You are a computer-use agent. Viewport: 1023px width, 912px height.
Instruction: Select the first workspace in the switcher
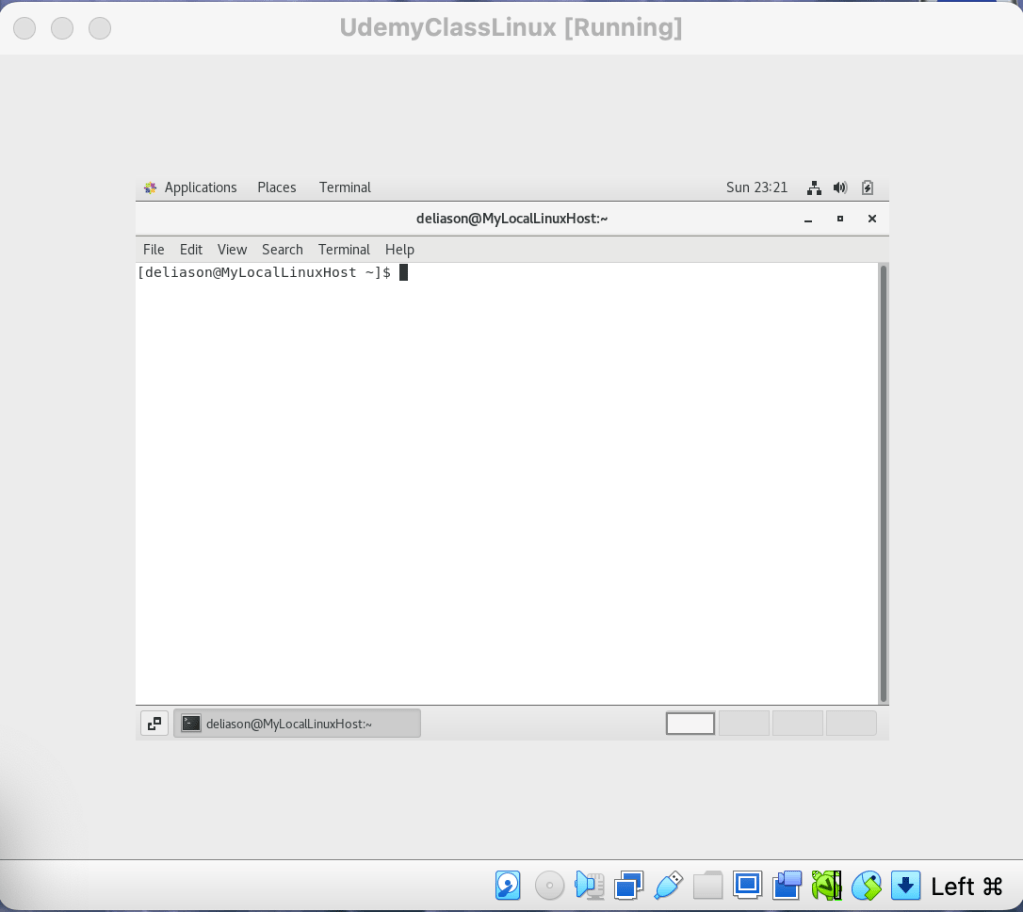[690, 723]
